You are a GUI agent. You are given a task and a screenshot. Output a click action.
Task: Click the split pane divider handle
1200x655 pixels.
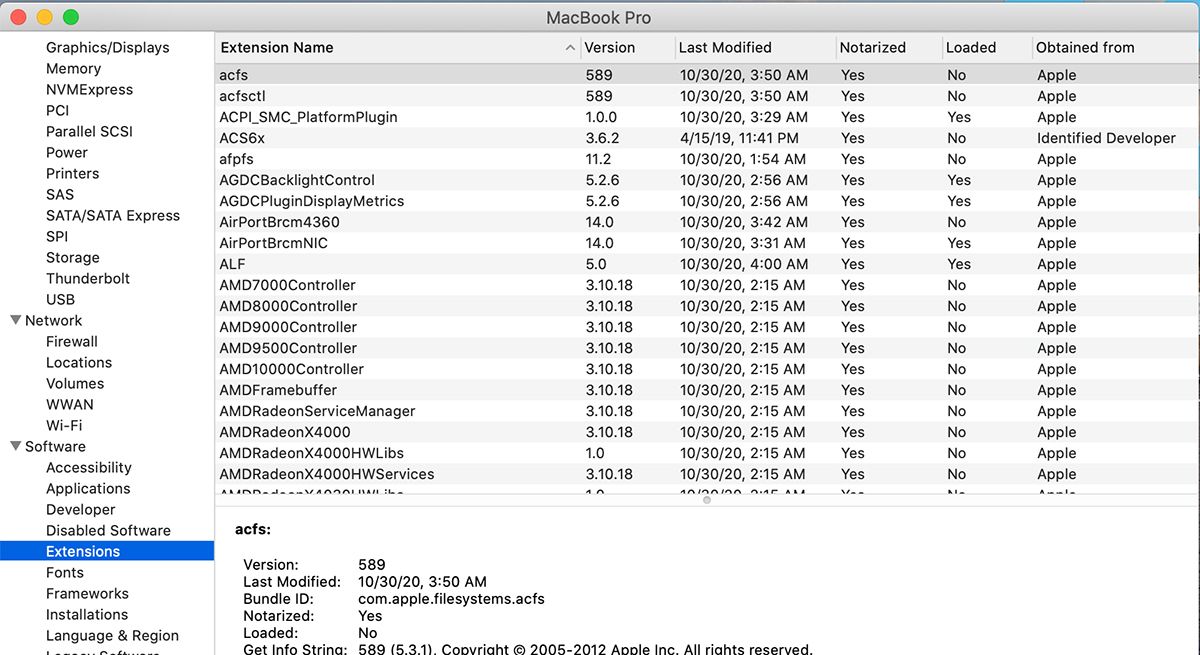(x=707, y=500)
